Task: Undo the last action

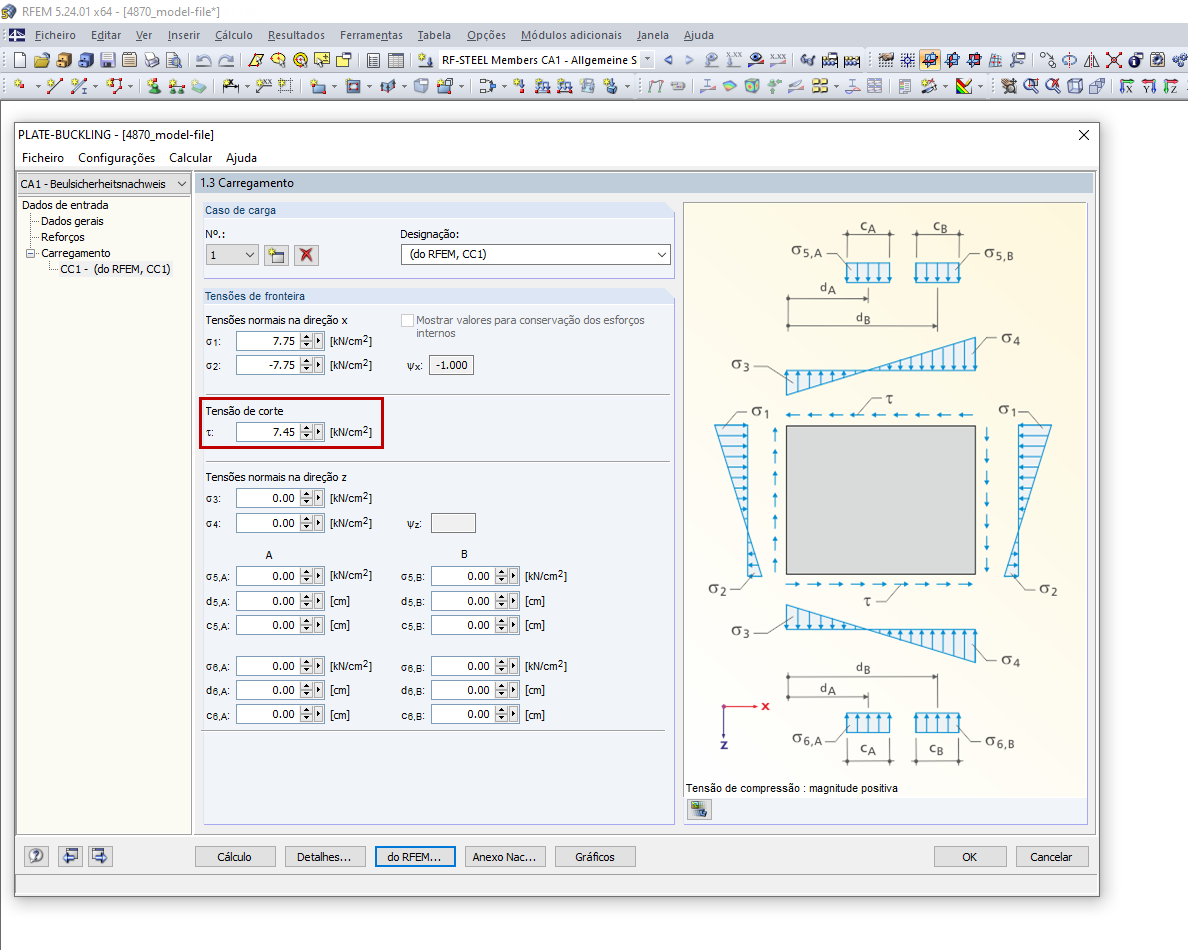Action: tap(203, 60)
